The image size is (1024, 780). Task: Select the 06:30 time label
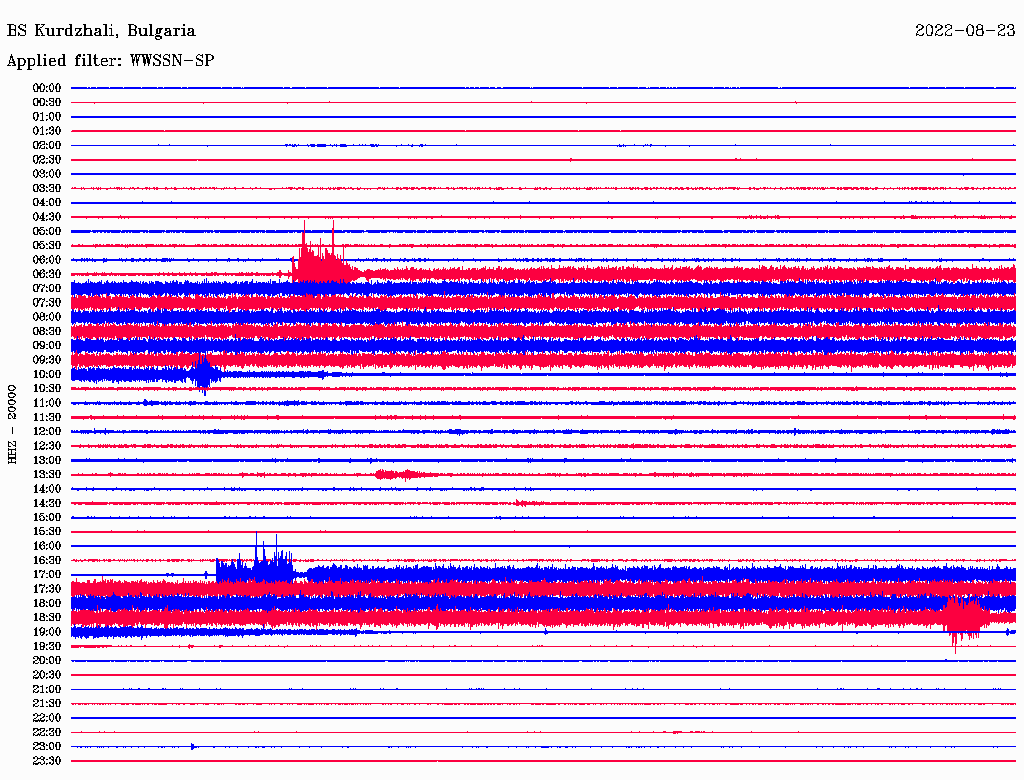pyautogui.click(x=47, y=274)
